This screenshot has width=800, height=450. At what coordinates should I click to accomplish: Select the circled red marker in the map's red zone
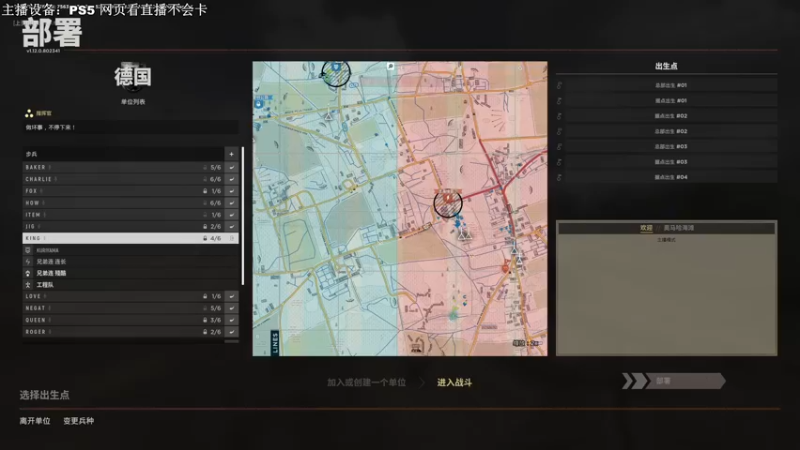pyautogui.click(x=448, y=203)
